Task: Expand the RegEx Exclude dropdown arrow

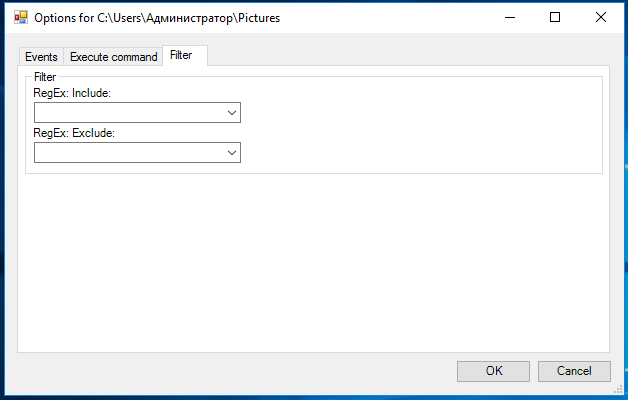Action: point(231,153)
